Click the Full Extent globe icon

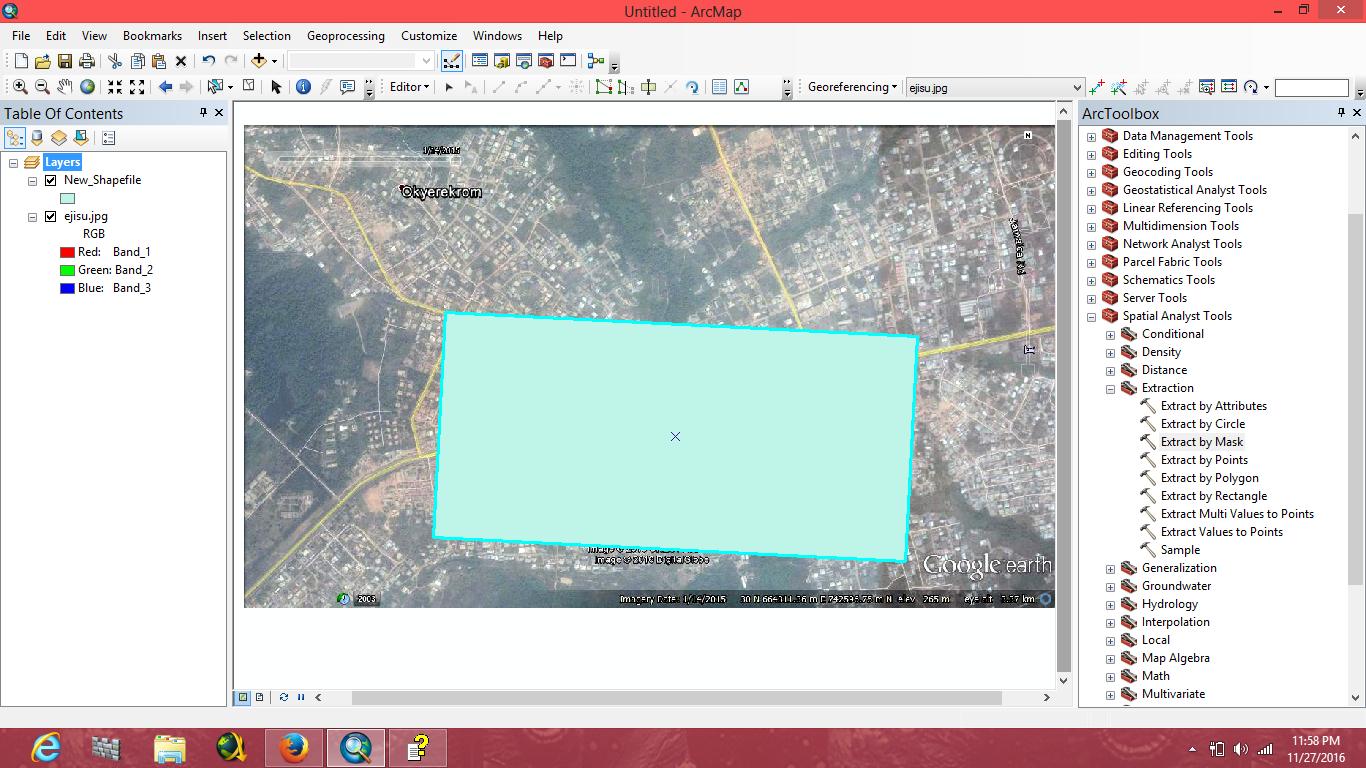(x=88, y=87)
